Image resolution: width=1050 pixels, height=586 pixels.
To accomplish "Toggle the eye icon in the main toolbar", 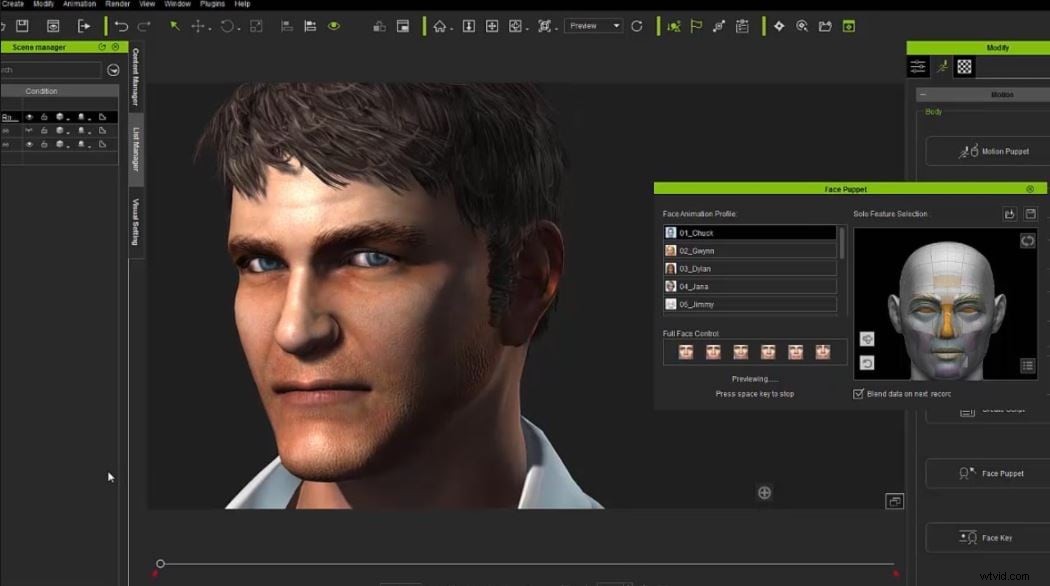I will point(334,27).
